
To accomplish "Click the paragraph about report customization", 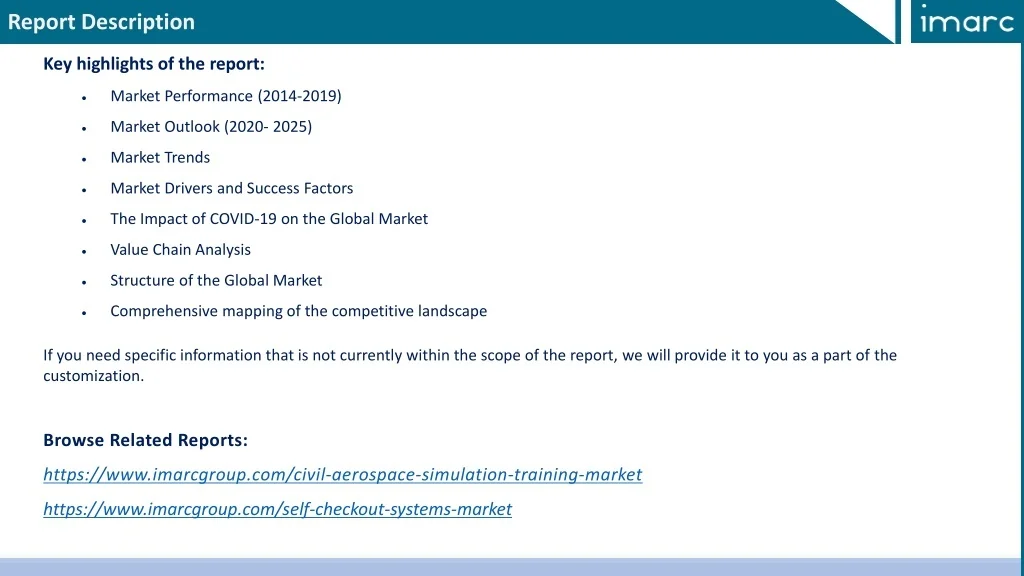I will point(469,365).
